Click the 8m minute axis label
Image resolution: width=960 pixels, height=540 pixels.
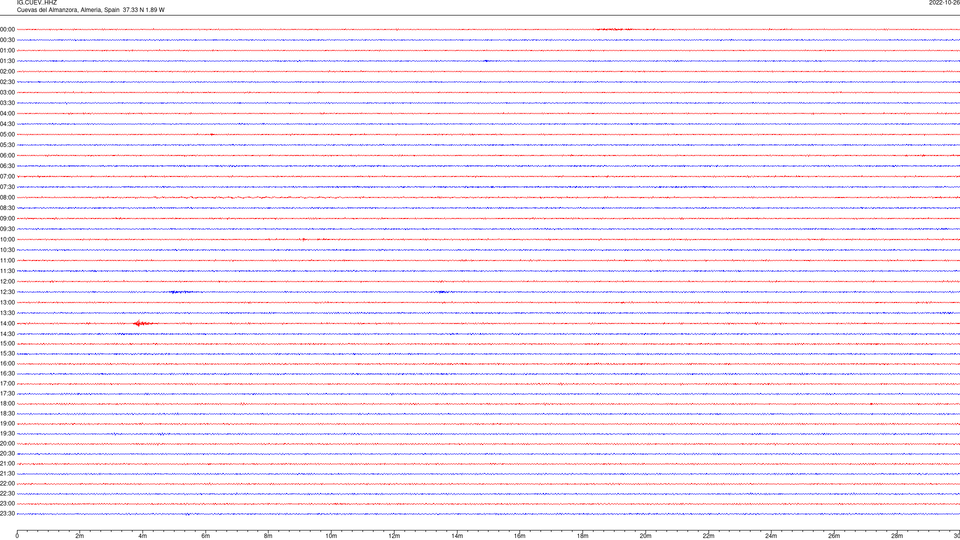268,536
